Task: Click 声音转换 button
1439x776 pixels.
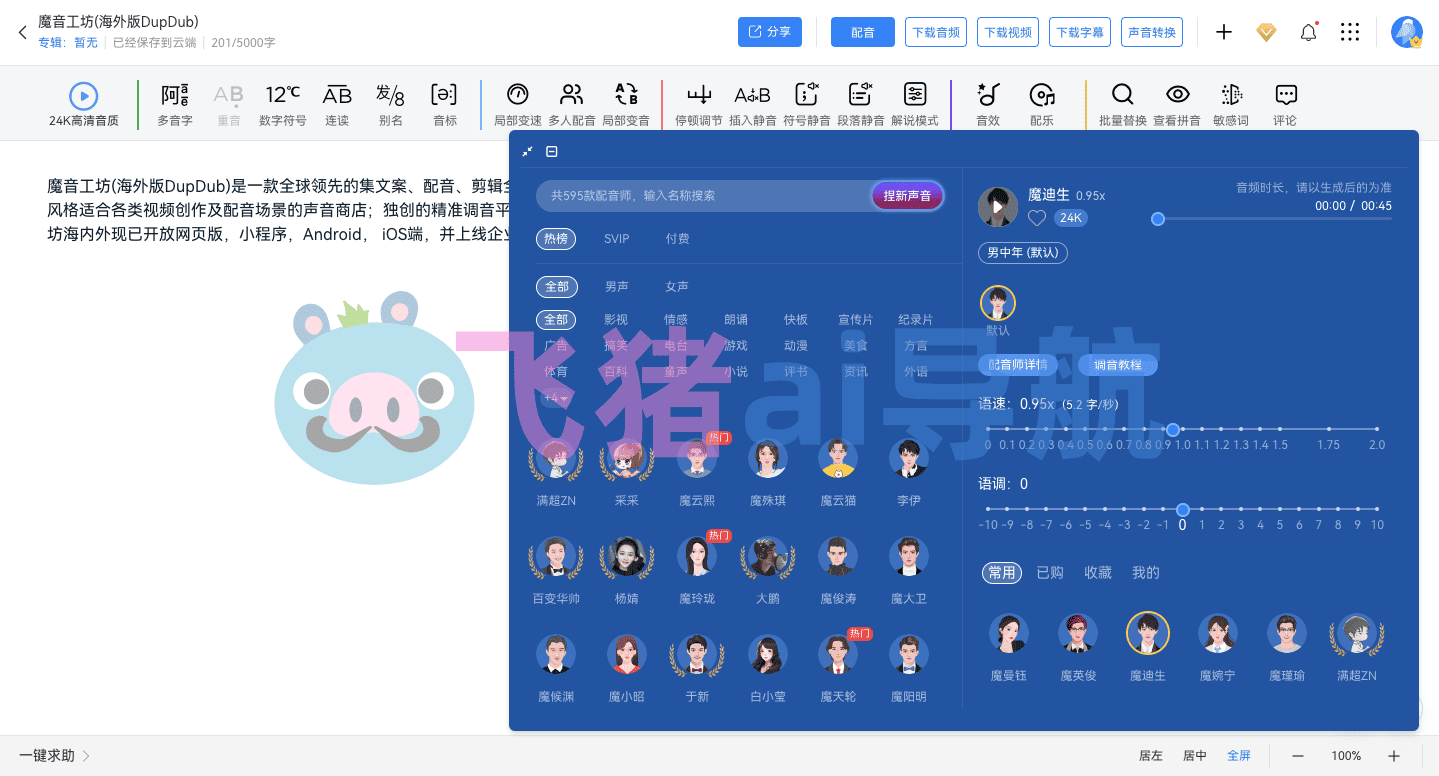Action: [1152, 32]
